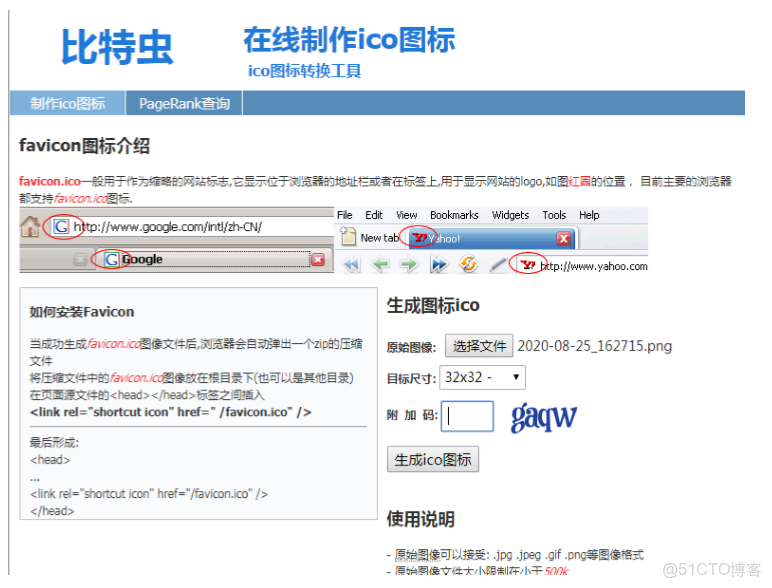Image resolution: width=772 pixels, height=588 pixels.
Task: Click the Tools menu in the example image
Action: [554, 215]
